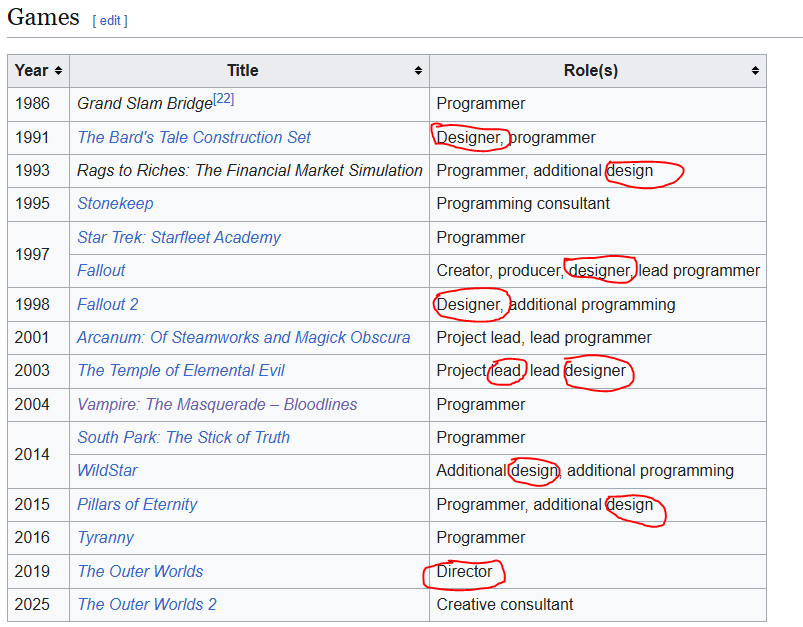Follow South Park: The Stick of Truth link
This screenshot has width=803, height=627.
point(183,437)
